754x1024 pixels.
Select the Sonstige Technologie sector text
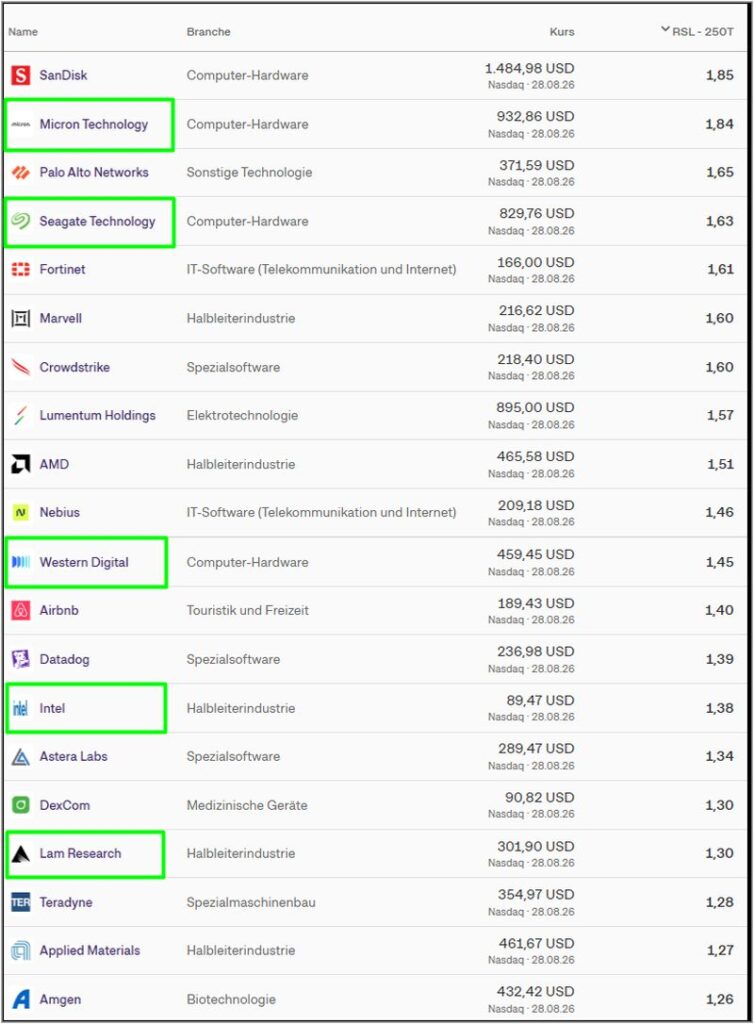pos(249,172)
